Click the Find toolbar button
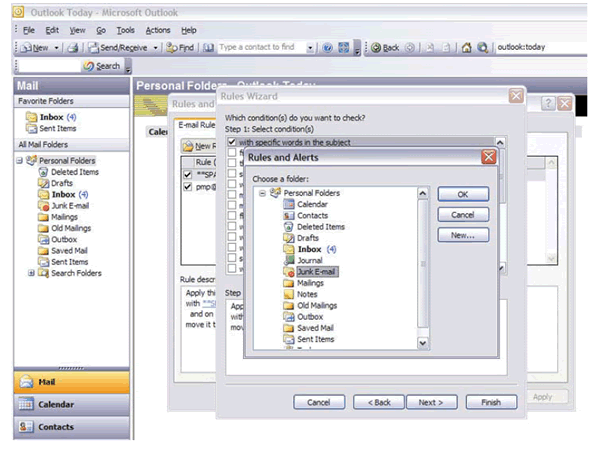Screen dimensions: 600x458 pyautogui.click(x=180, y=48)
